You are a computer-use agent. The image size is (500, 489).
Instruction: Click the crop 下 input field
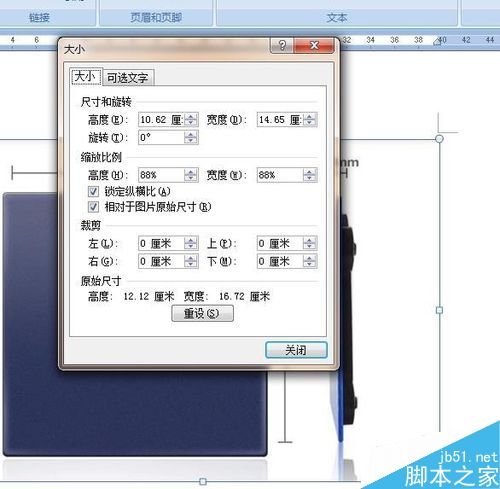pyautogui.click(x=280, y=261)
